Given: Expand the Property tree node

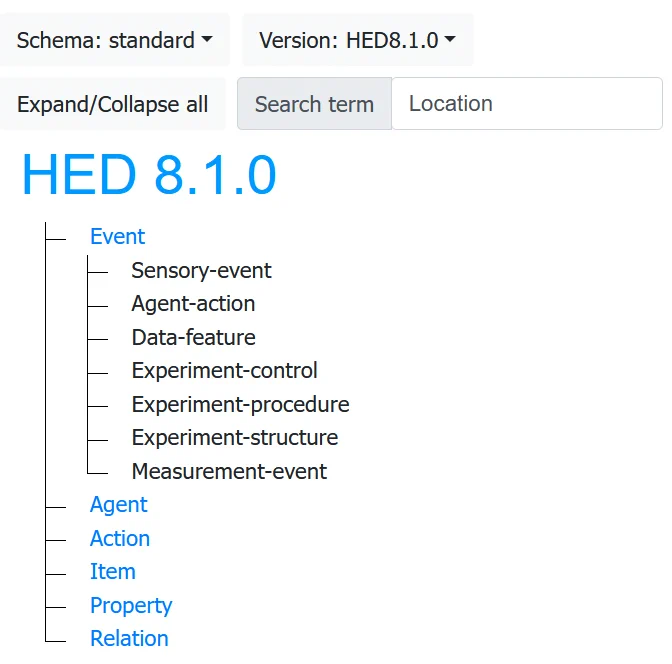Looking at the screenshot, I should [131, 605].
